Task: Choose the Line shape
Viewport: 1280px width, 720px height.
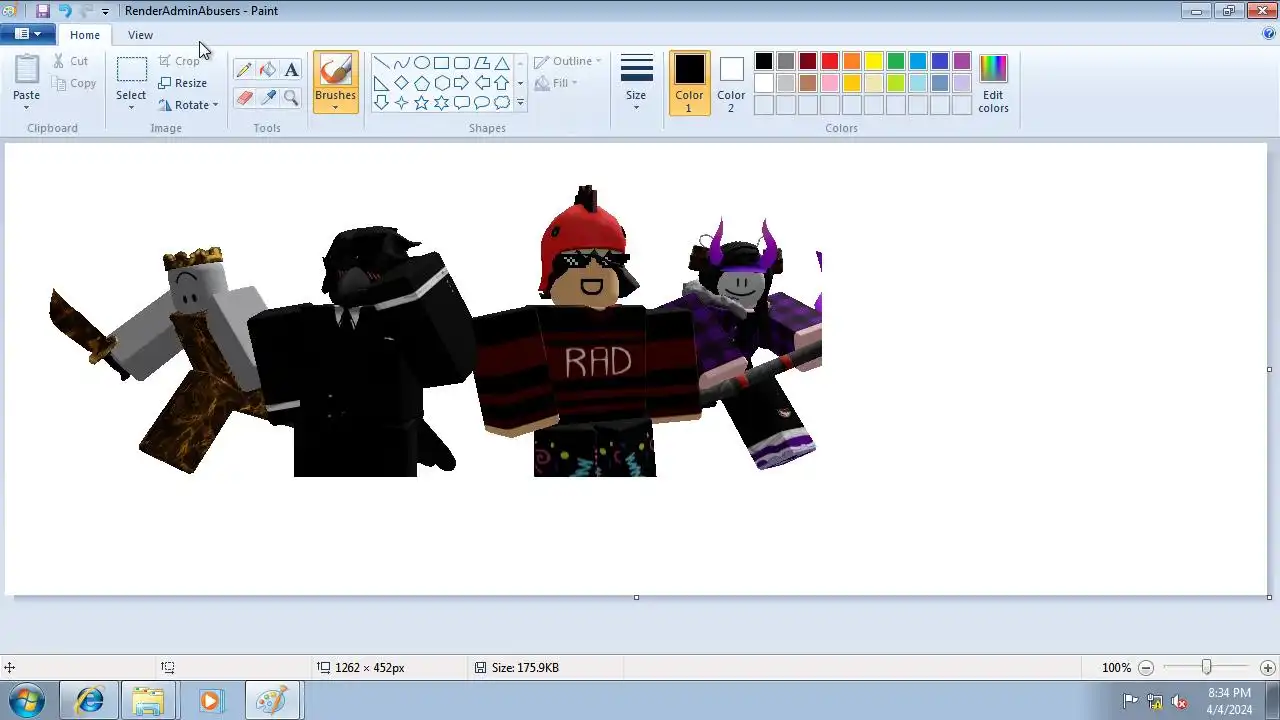Action: click(x=381, y=63)
